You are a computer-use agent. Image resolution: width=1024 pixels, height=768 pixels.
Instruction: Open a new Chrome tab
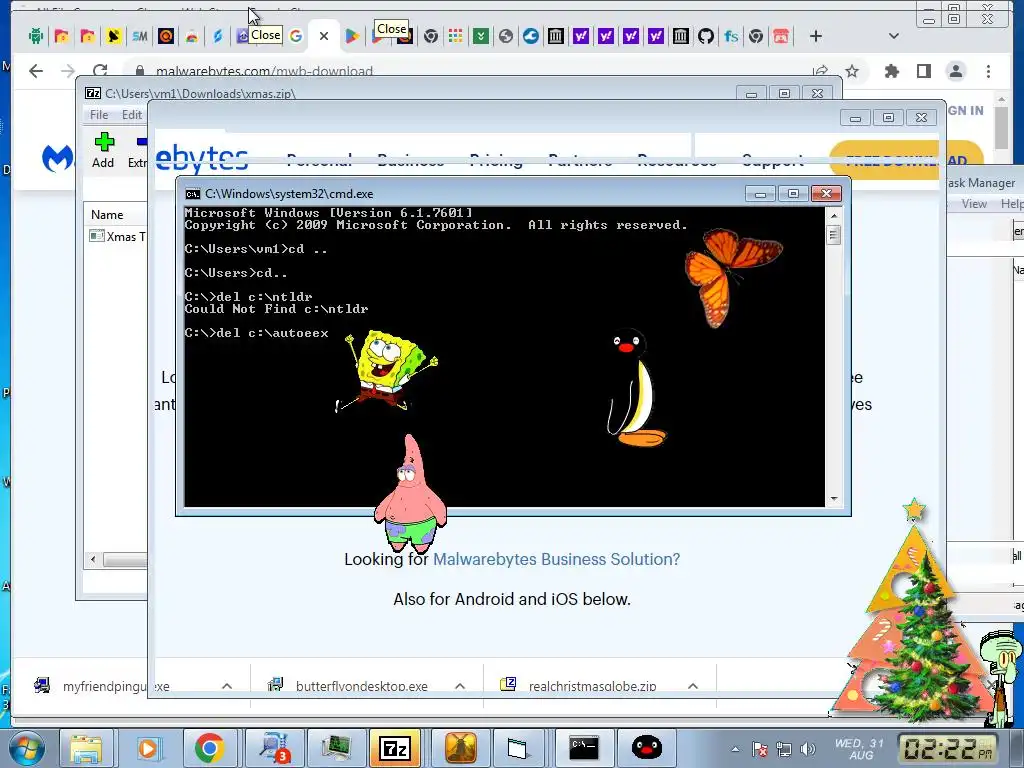815,37
